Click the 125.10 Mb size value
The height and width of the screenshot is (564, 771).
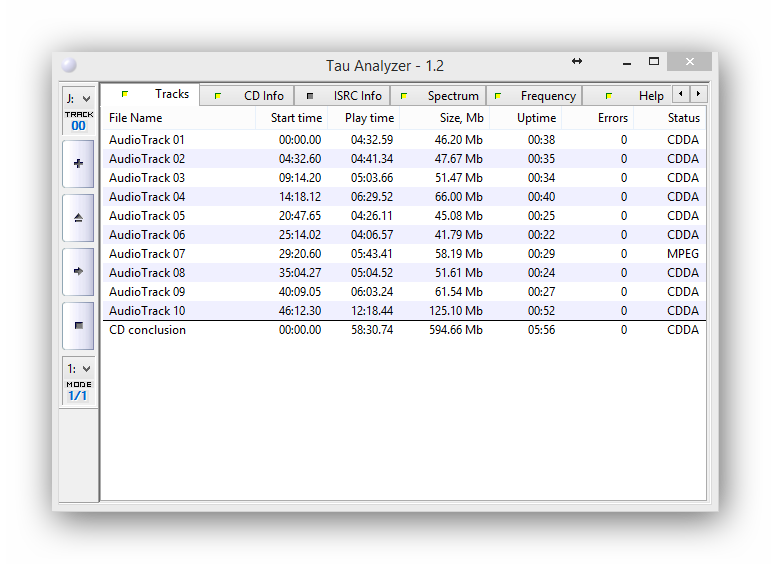click(455, 311)
